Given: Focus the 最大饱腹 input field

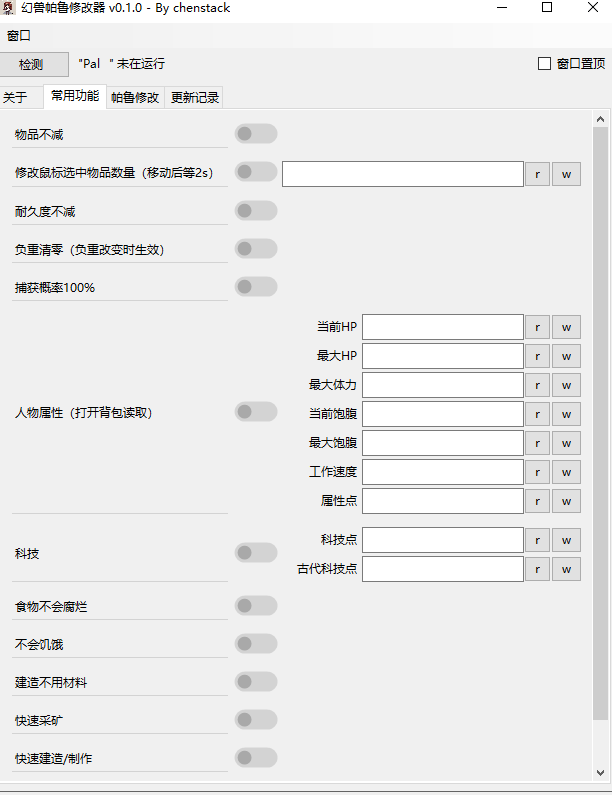Looking at the screenshot, I should (443, 443).
